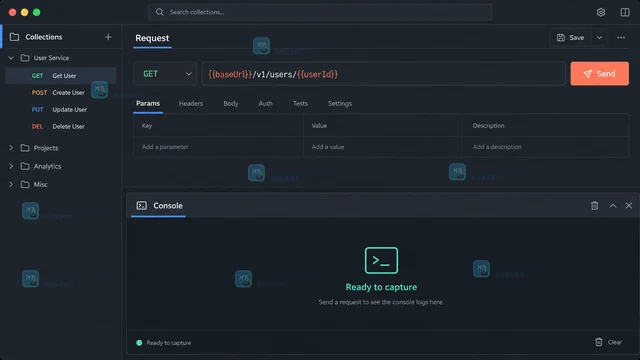Select the Get User request
Screen dimensions: 640x360
[x=61, y=76]
